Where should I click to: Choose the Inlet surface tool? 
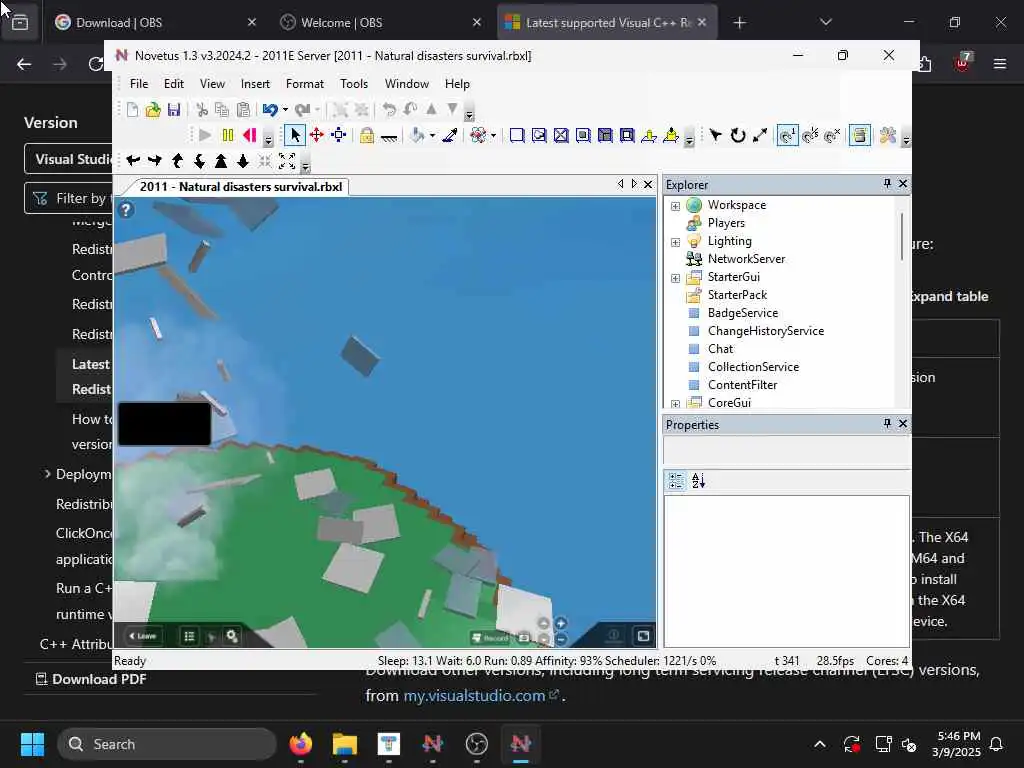605,135
